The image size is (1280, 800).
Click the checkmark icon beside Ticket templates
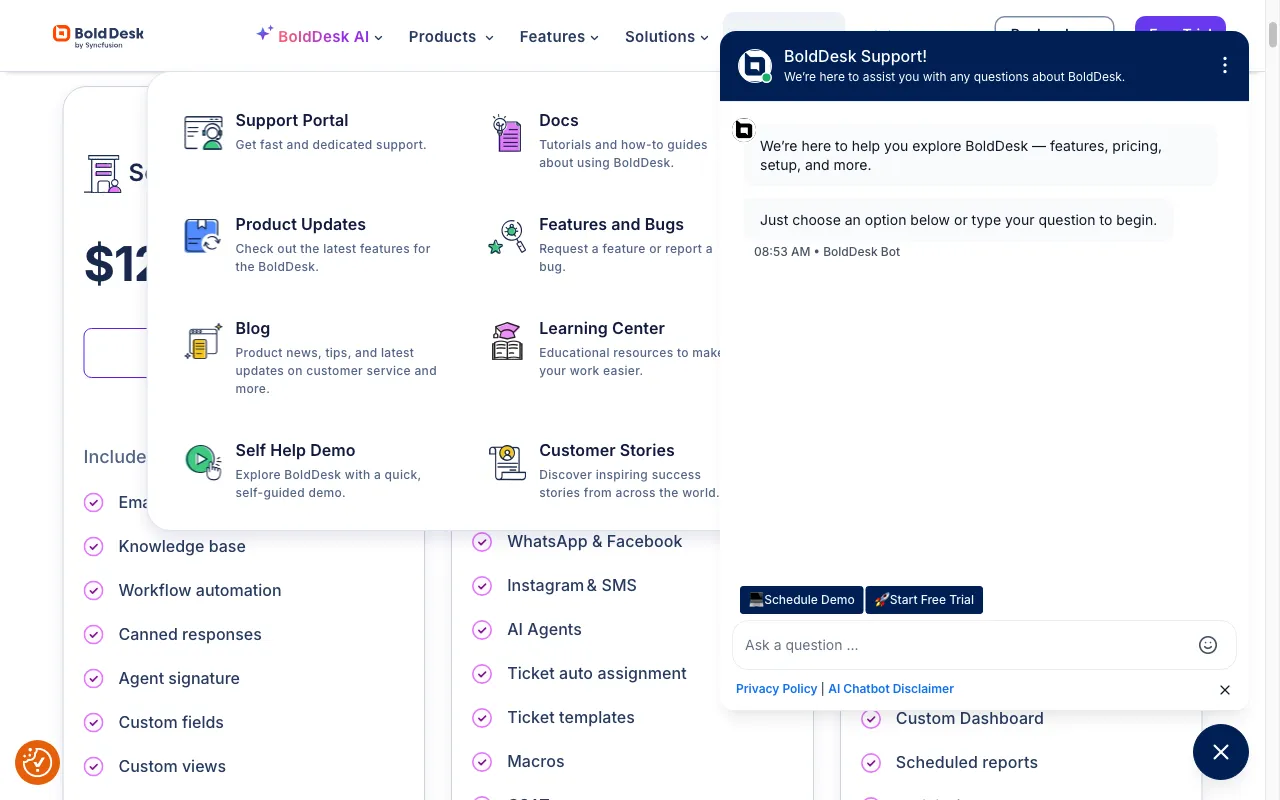pos(482,717)
